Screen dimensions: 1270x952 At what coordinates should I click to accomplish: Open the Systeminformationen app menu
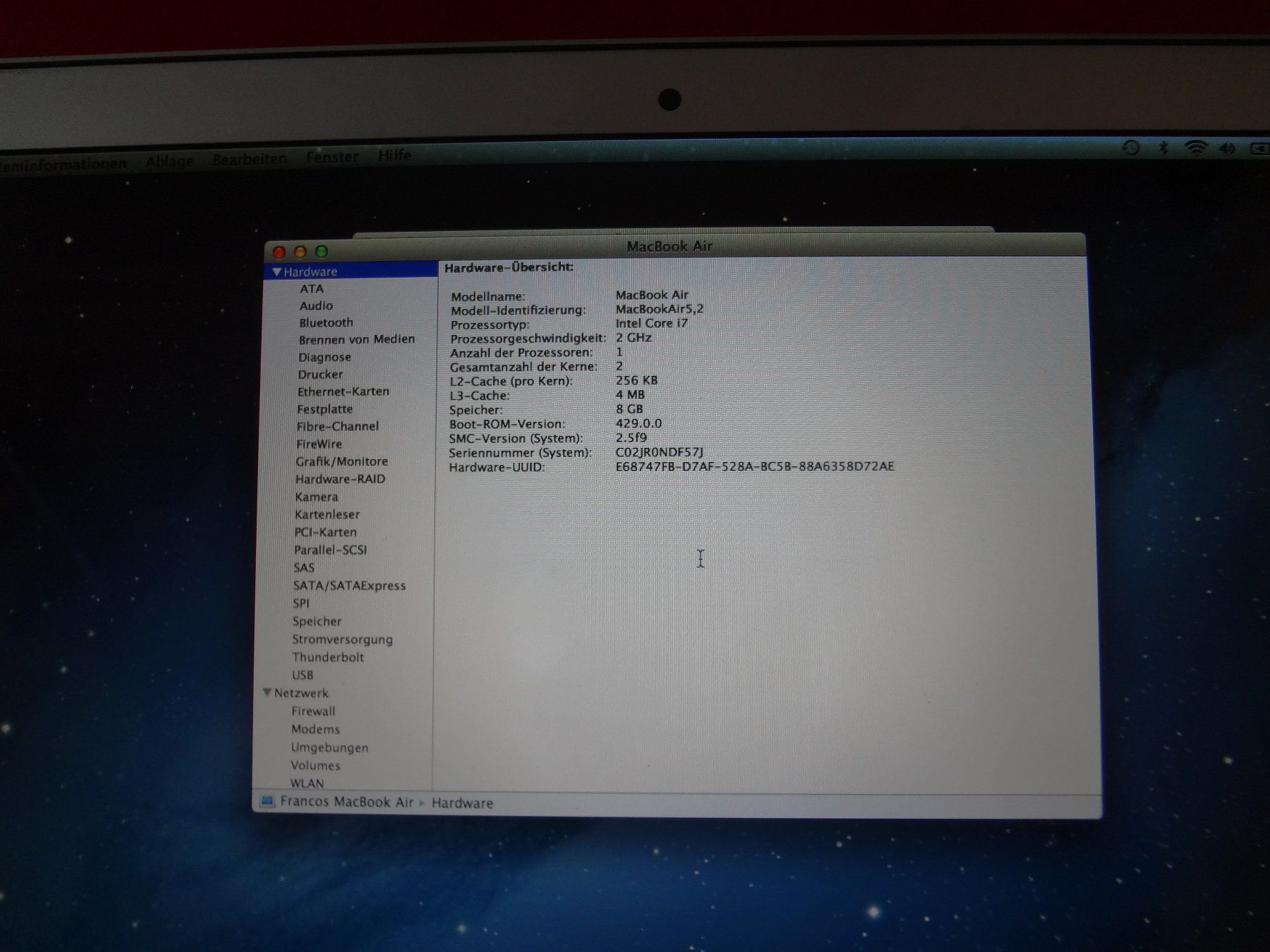[x=62, y=164]
